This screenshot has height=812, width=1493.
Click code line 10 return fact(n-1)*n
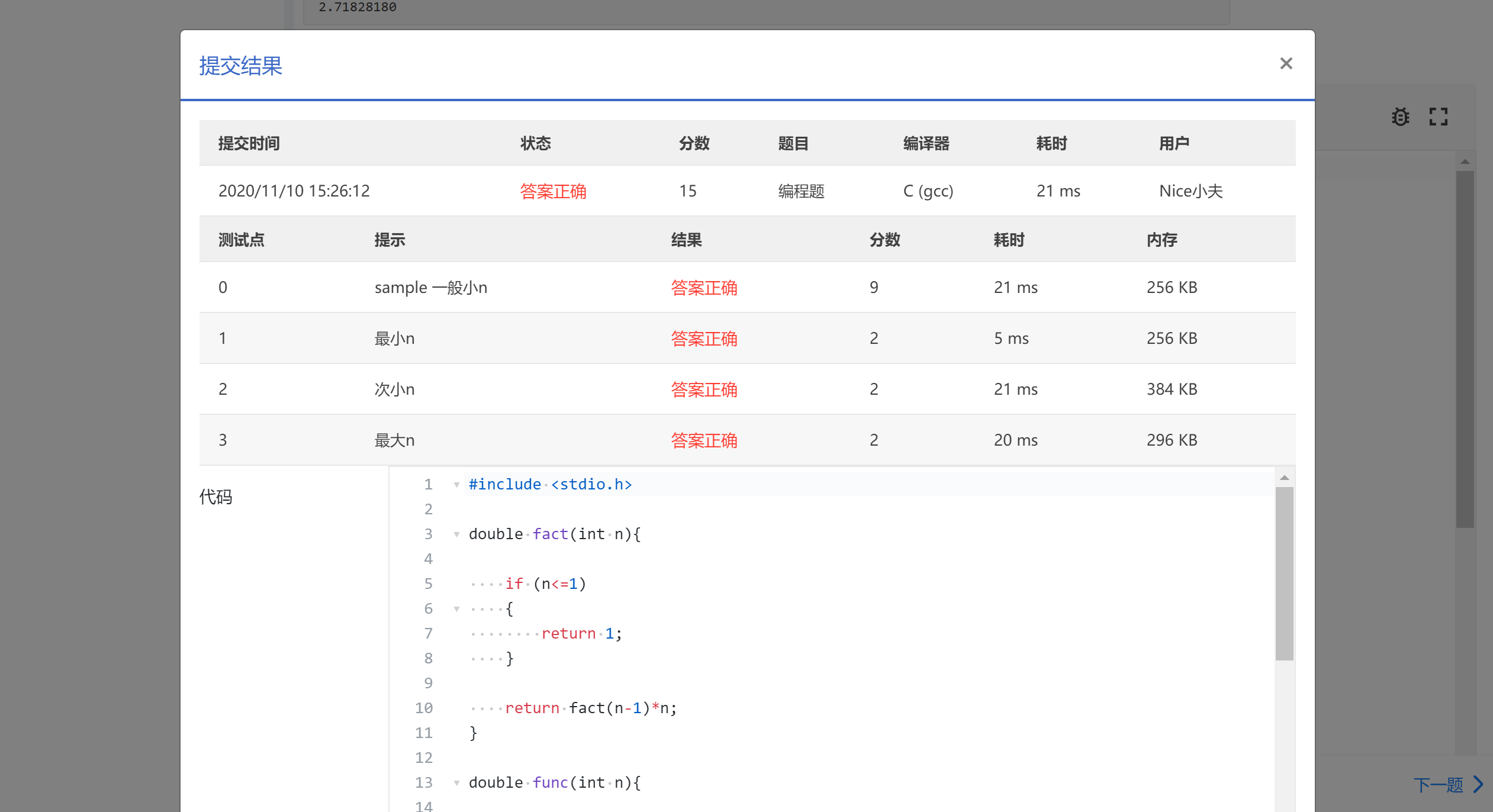coord(590,708)
